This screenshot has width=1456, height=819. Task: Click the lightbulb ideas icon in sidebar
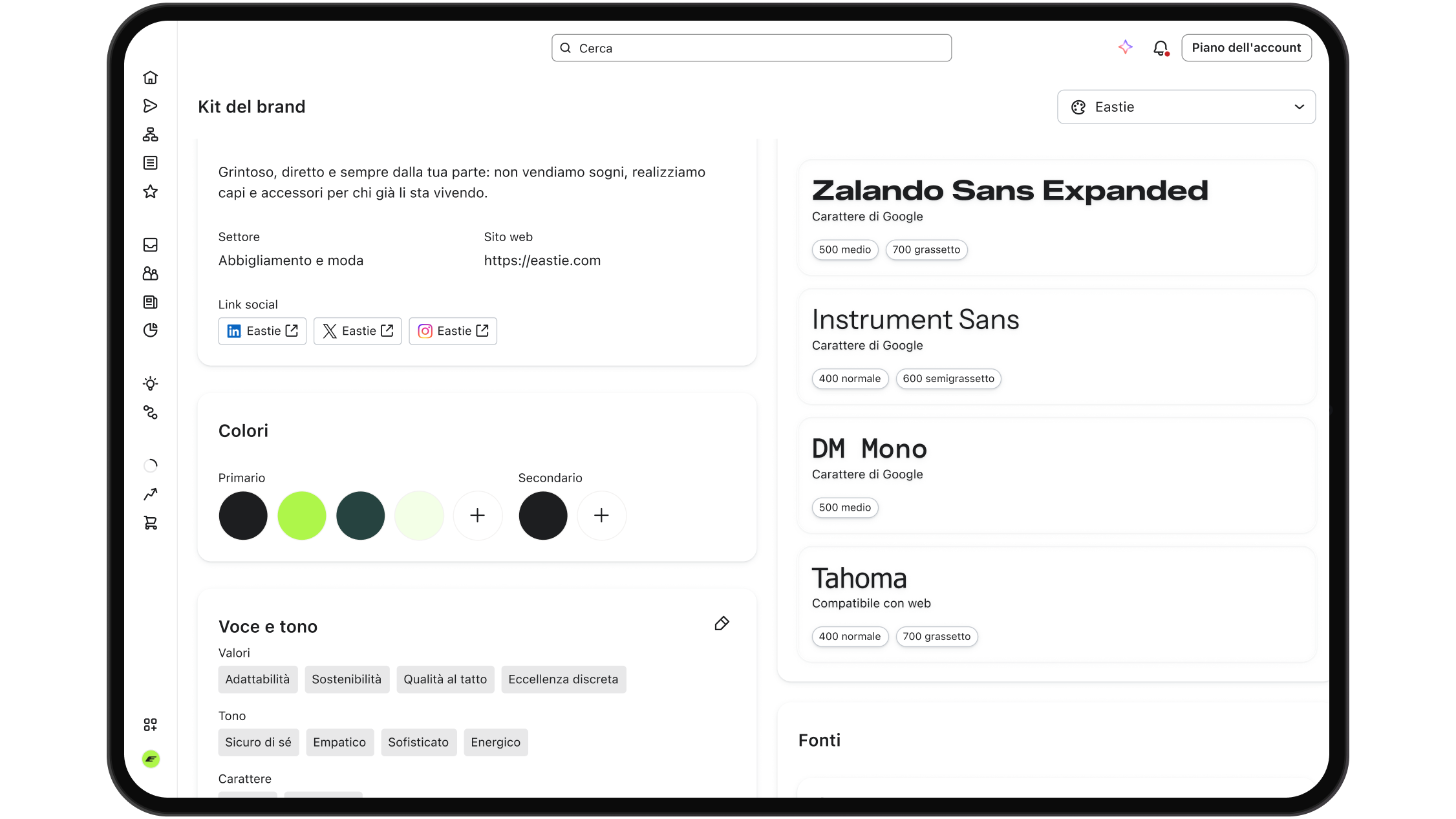pyautogui.click(x=150, y=384)
